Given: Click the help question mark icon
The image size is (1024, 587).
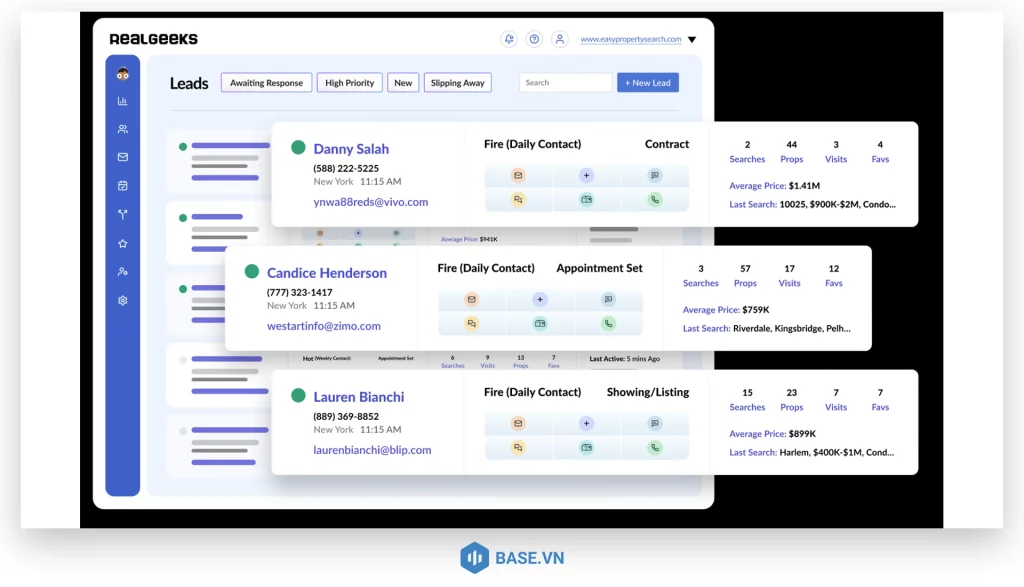Looking at the screenshot, I should click(x=534, y=39).
